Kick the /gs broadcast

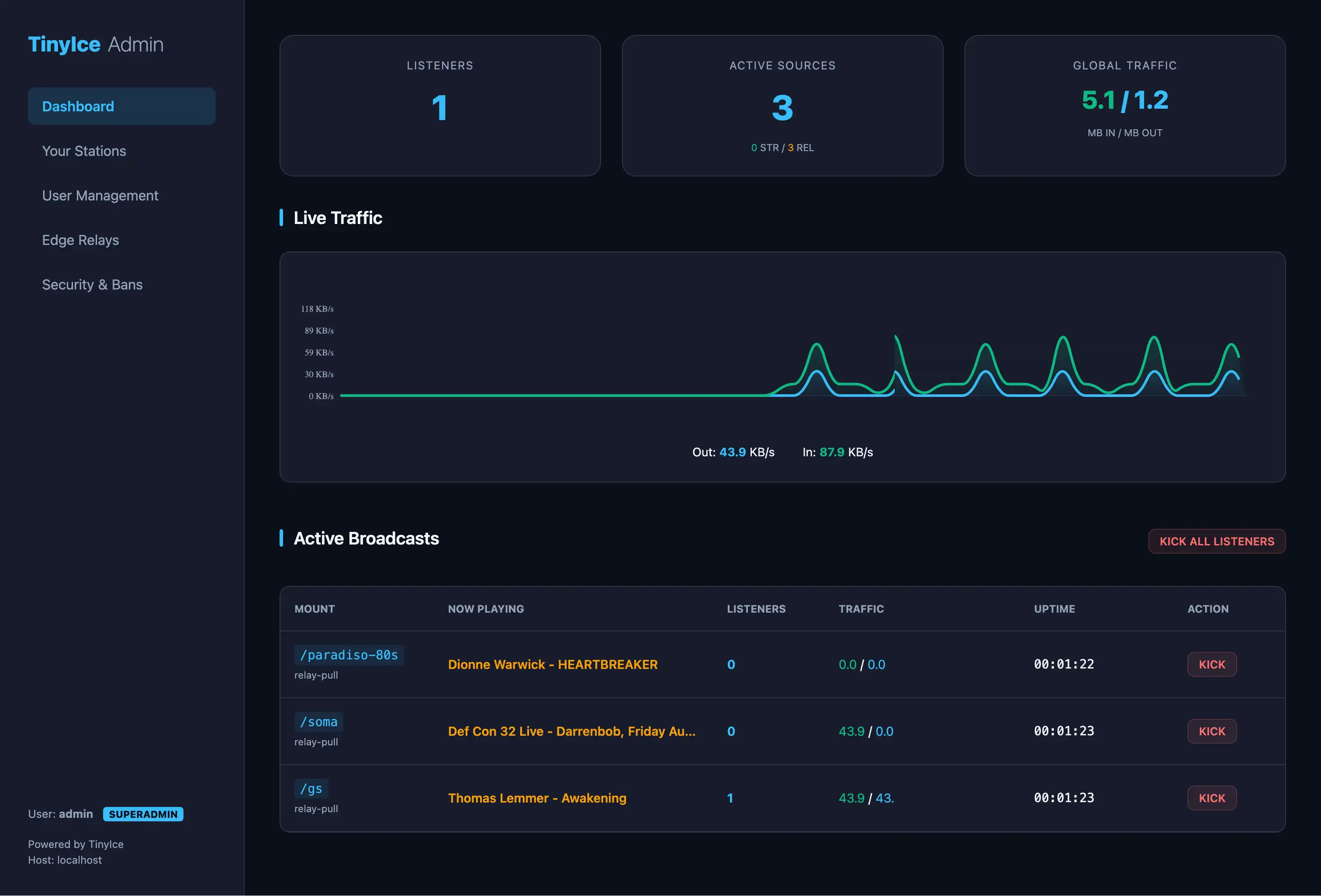1211,798
